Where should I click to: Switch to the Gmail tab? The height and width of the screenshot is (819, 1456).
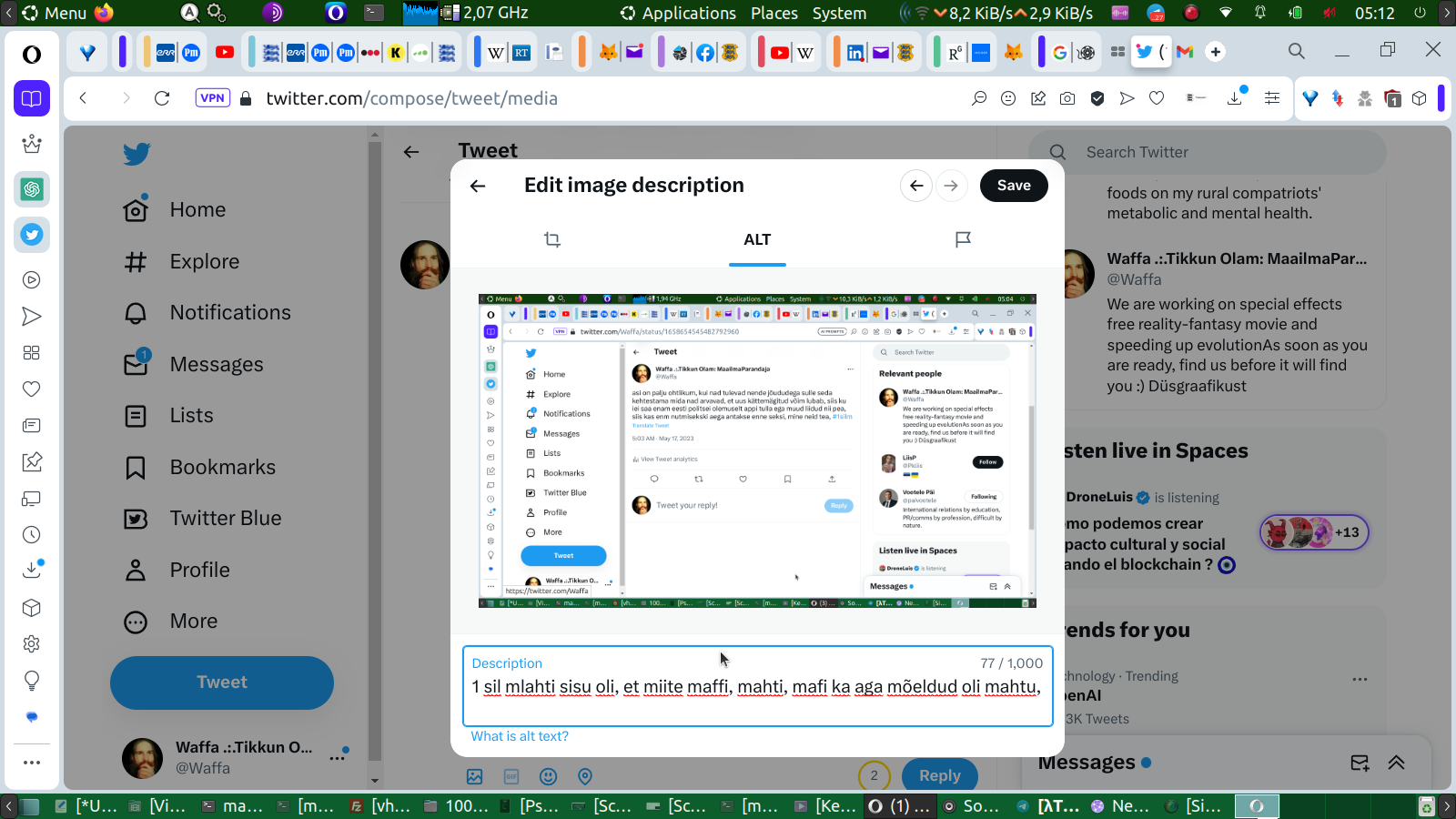(1185, 52)
